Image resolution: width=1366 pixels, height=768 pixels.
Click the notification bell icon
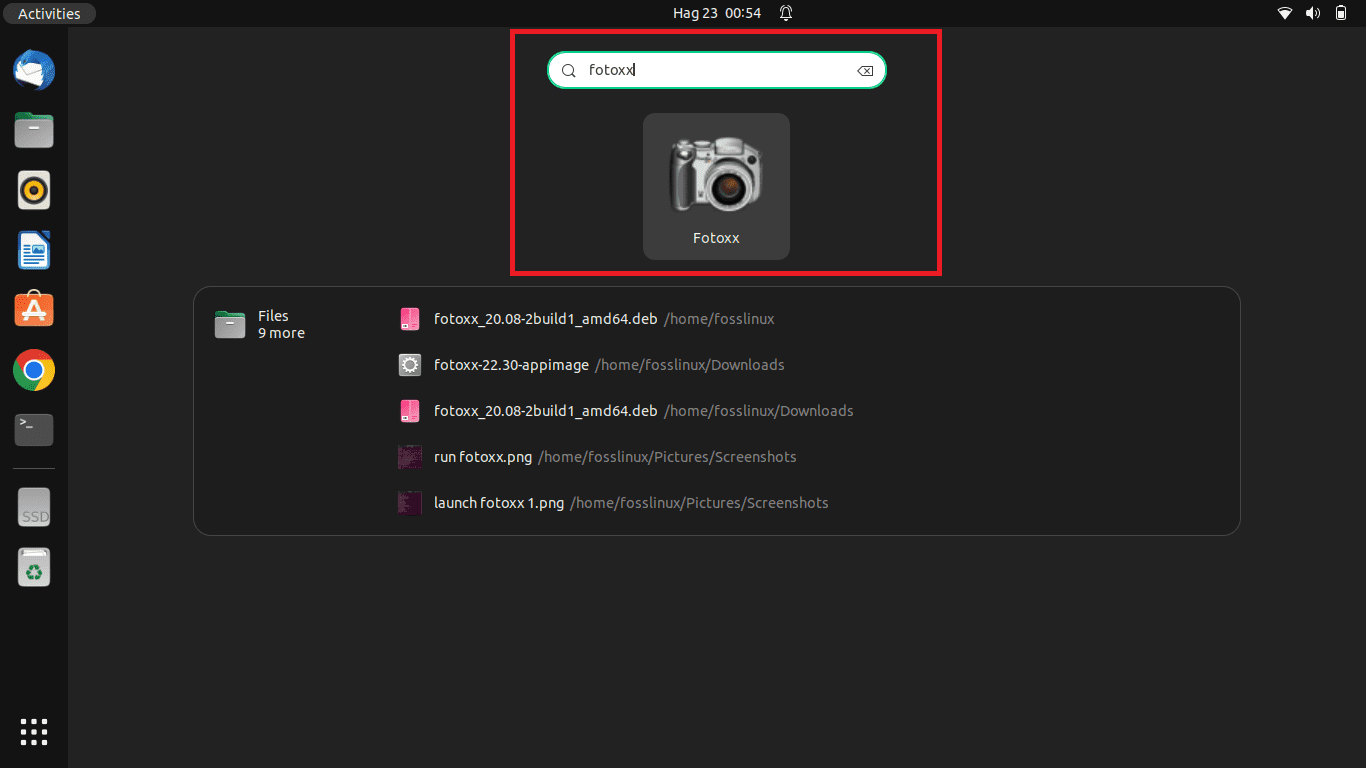pos(787,13)
